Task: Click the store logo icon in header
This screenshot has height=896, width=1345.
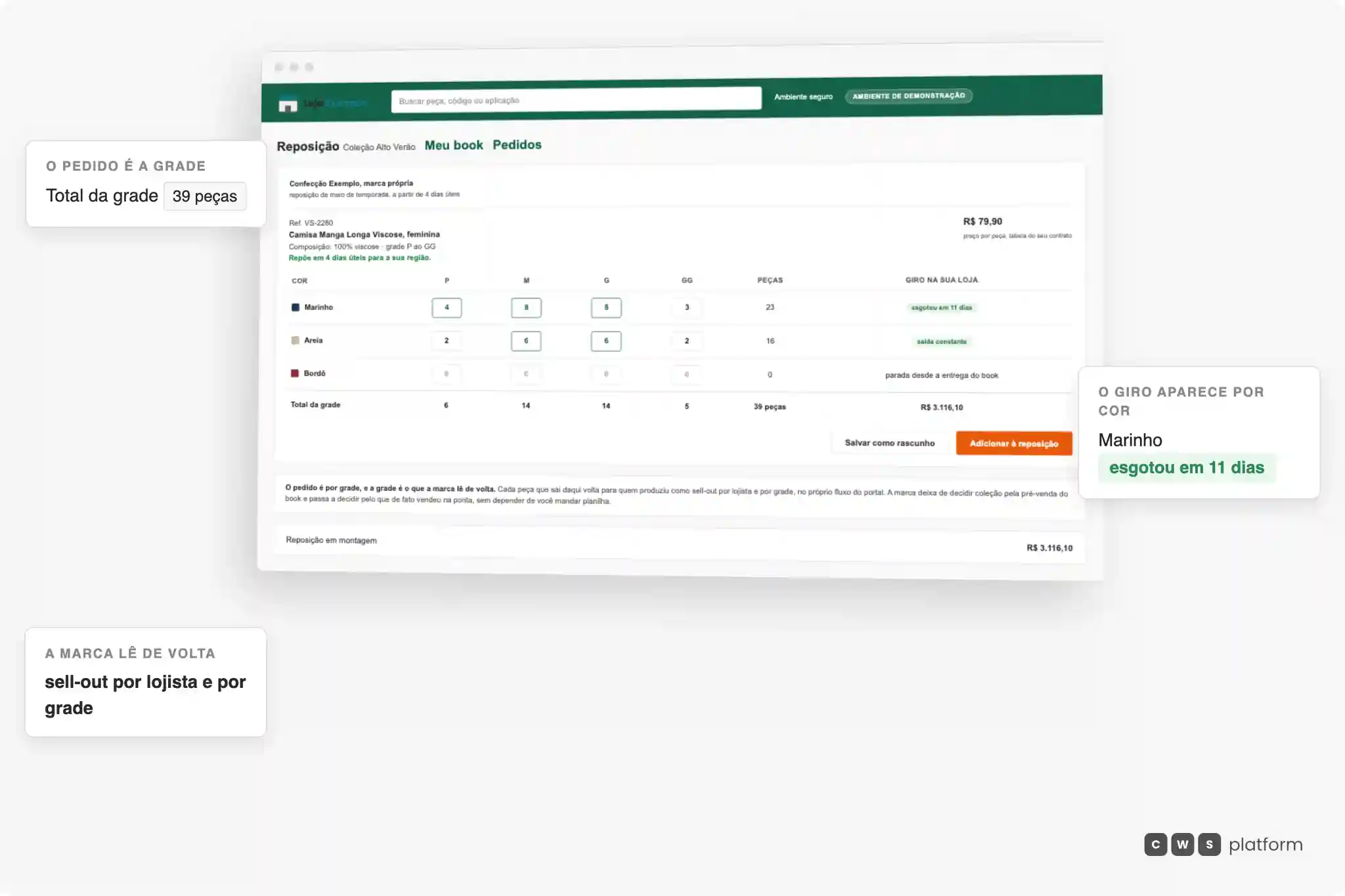Action: (x=288, y=105)
